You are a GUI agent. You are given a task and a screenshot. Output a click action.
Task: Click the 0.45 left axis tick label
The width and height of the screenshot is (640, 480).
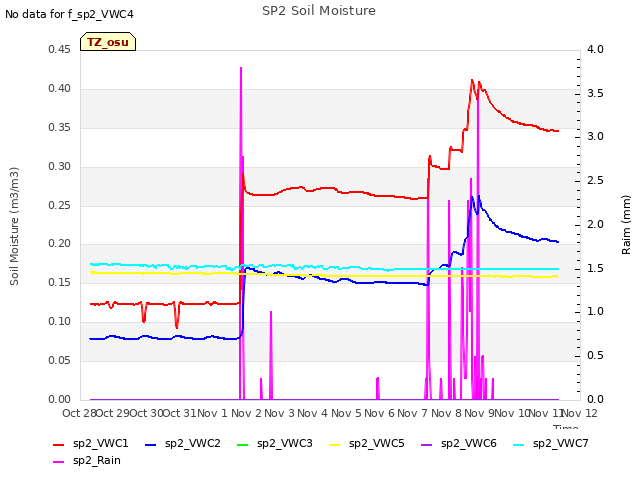[59, 49]
